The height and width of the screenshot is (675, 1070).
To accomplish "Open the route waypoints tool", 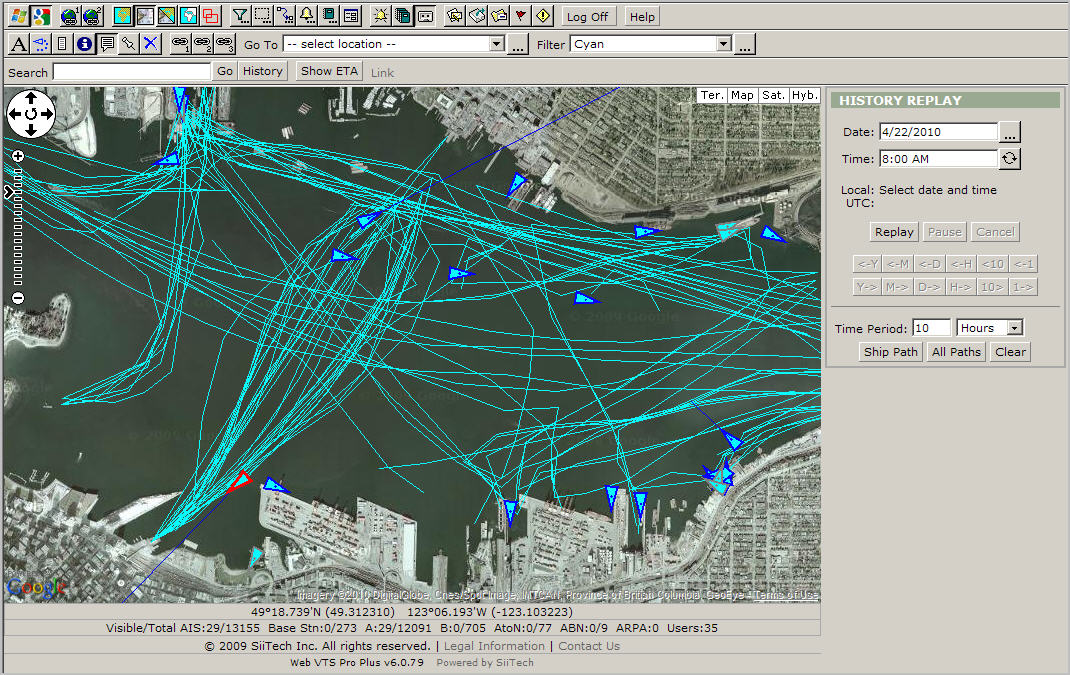I will pyautogui.click(x=285, y=16).
